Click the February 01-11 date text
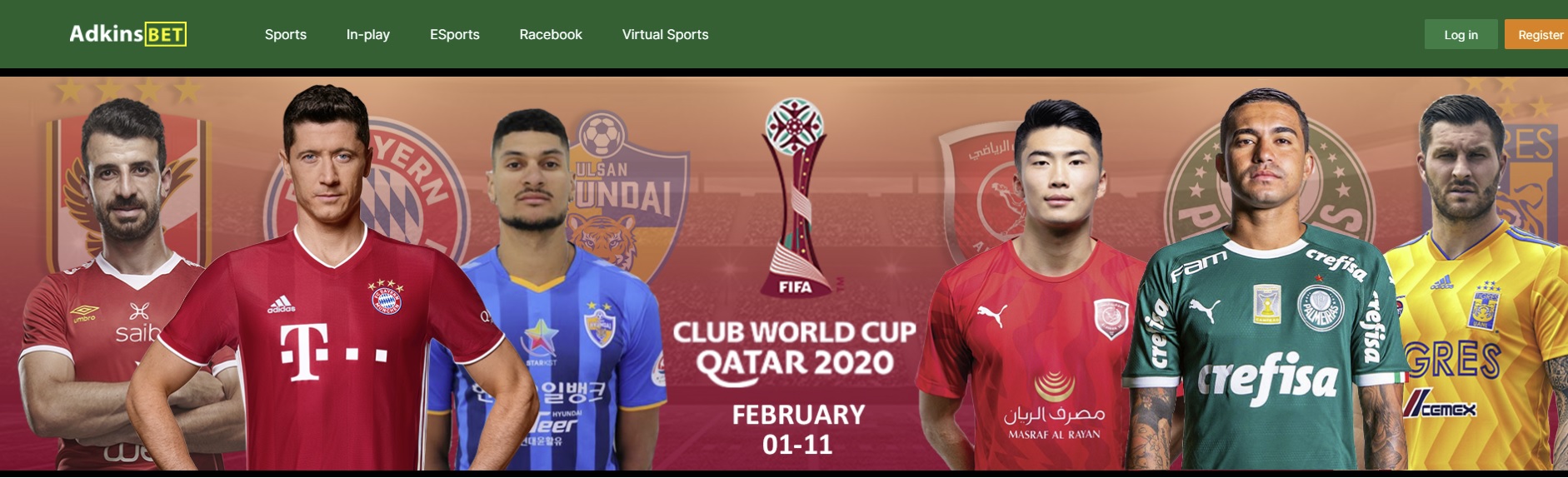Viewport: 1568px width, 478px height. tap(798, 430)
